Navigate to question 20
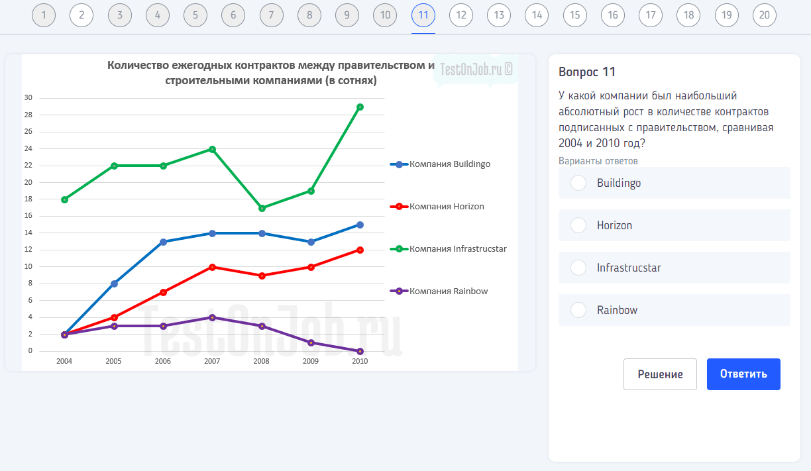Viewport: 811px width, 471px height. click(x=764, y=15)
